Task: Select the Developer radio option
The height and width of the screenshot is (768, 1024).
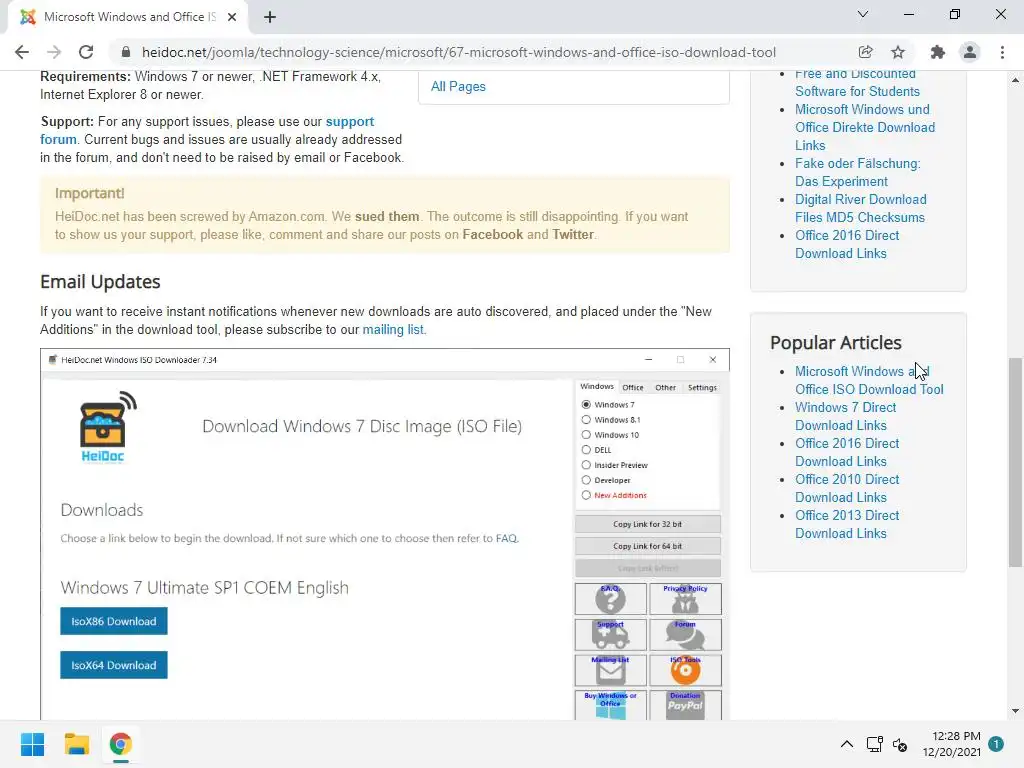Action: pos(586,480)
